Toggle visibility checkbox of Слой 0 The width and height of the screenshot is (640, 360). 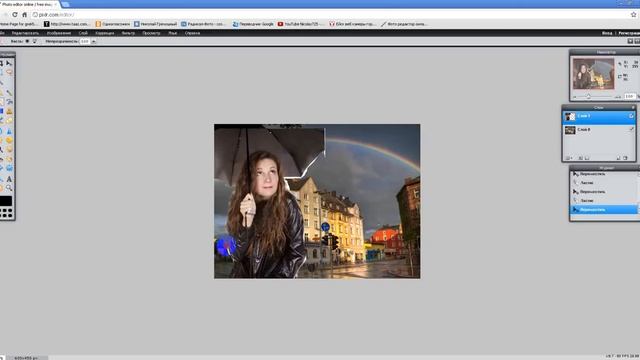(631, 130)
